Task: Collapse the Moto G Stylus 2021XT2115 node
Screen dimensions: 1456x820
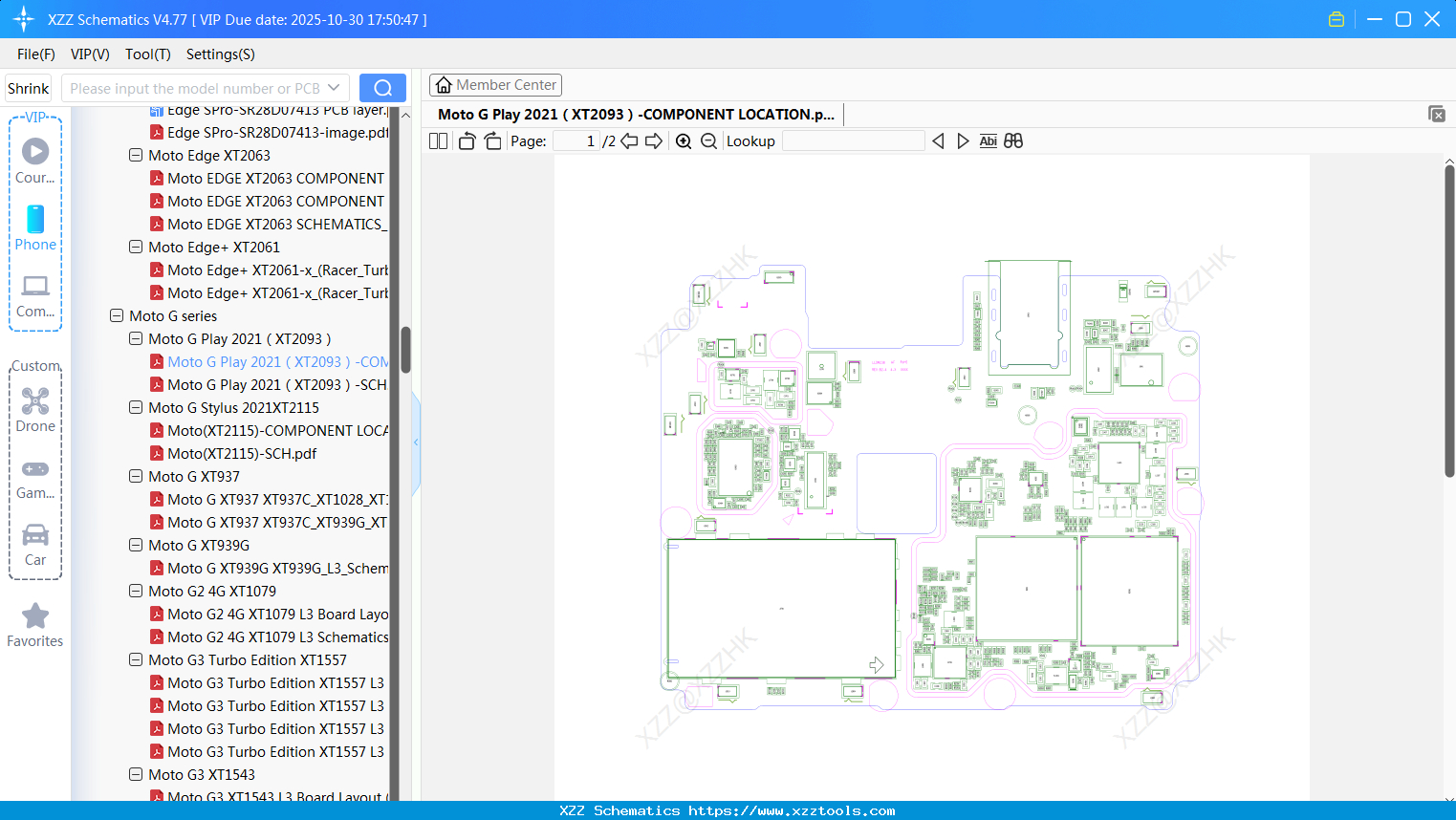Action: (x=135, y=407)
